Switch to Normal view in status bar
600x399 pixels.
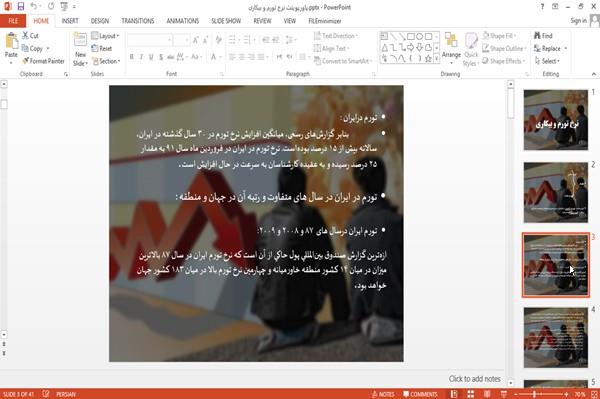pyautogui.click(x=454, y=394)
